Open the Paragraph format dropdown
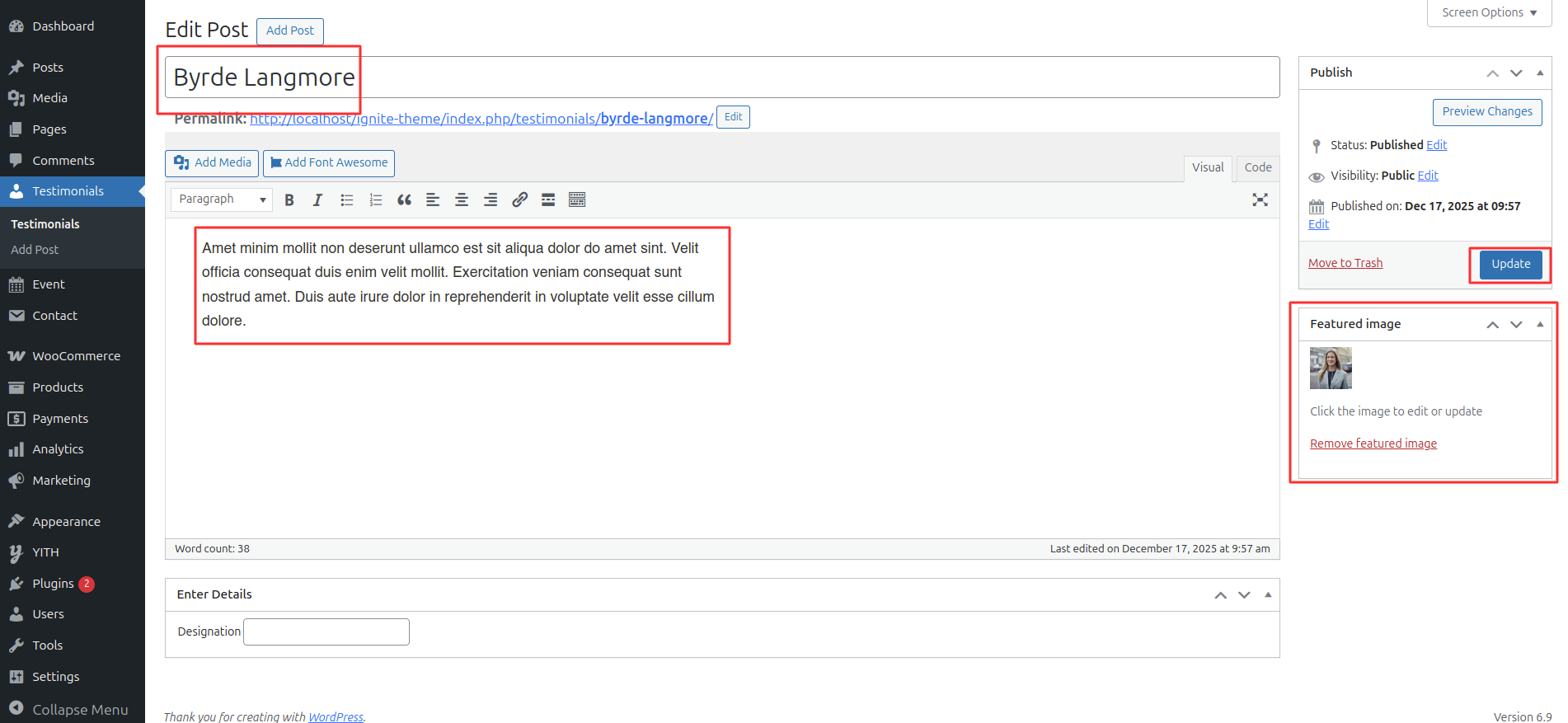Image resolution: width=1568 pixels, height=723 pixels. point(222,200)
